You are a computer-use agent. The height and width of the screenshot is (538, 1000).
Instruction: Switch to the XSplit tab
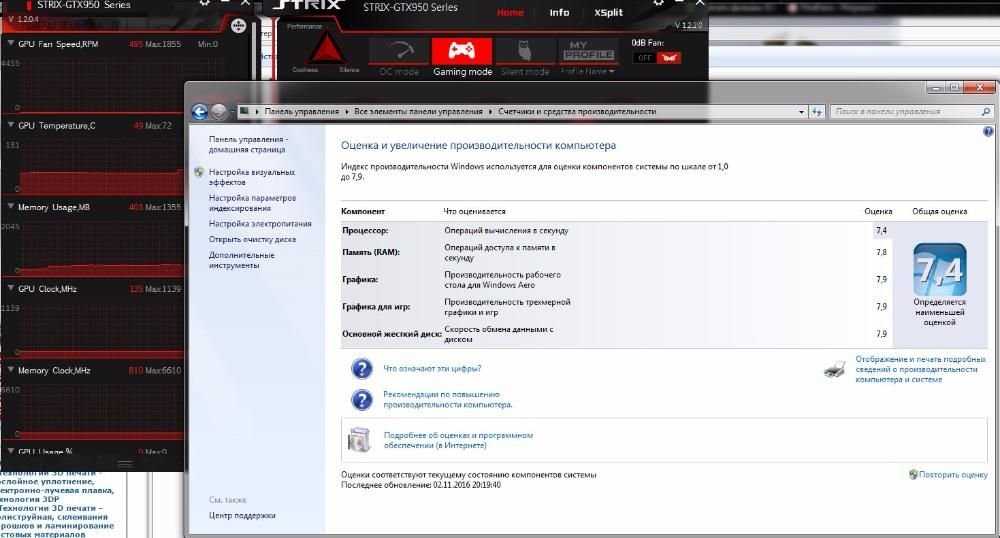click(608, 12)
